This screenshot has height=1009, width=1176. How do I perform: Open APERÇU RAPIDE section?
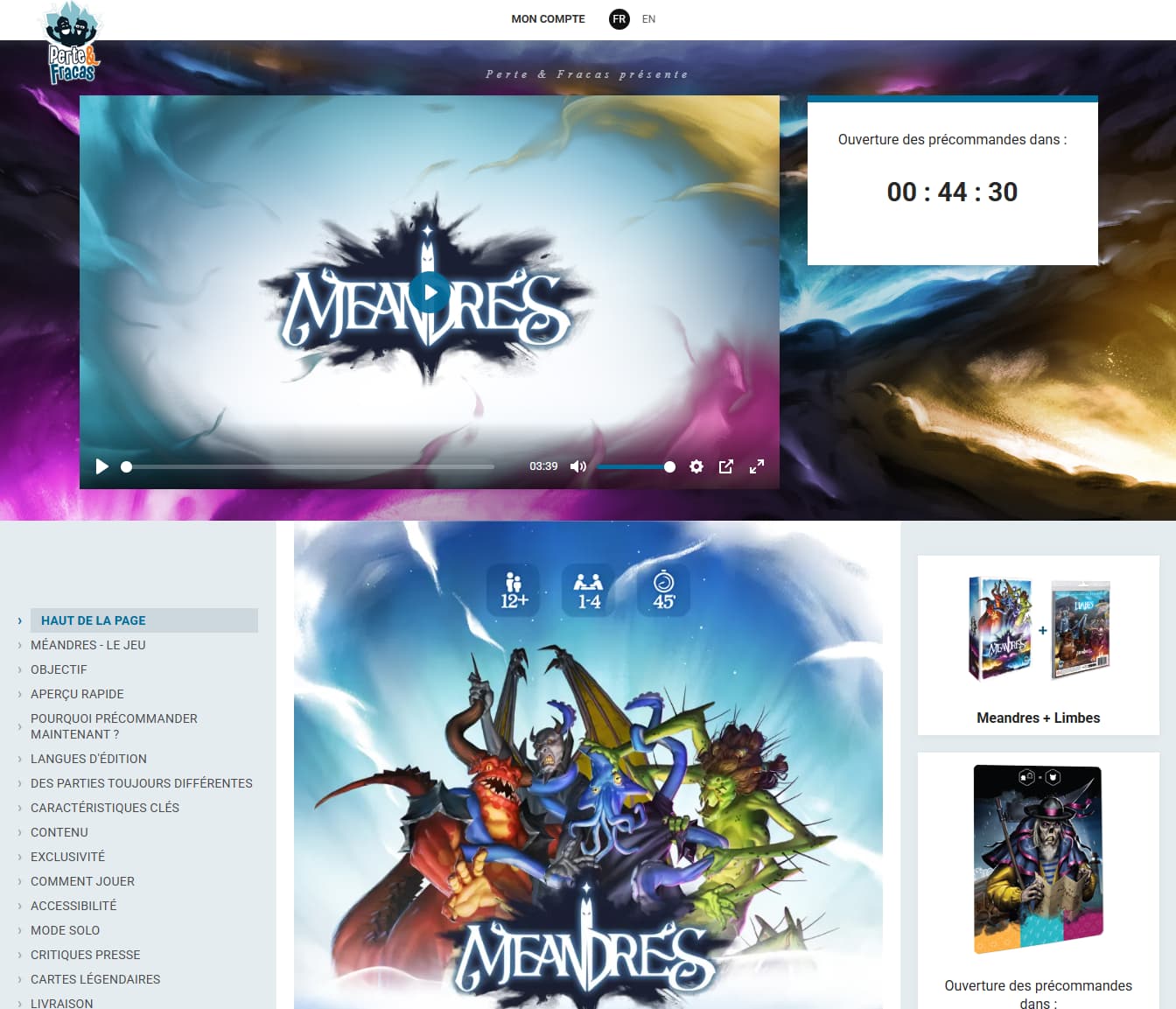point(77,694)
